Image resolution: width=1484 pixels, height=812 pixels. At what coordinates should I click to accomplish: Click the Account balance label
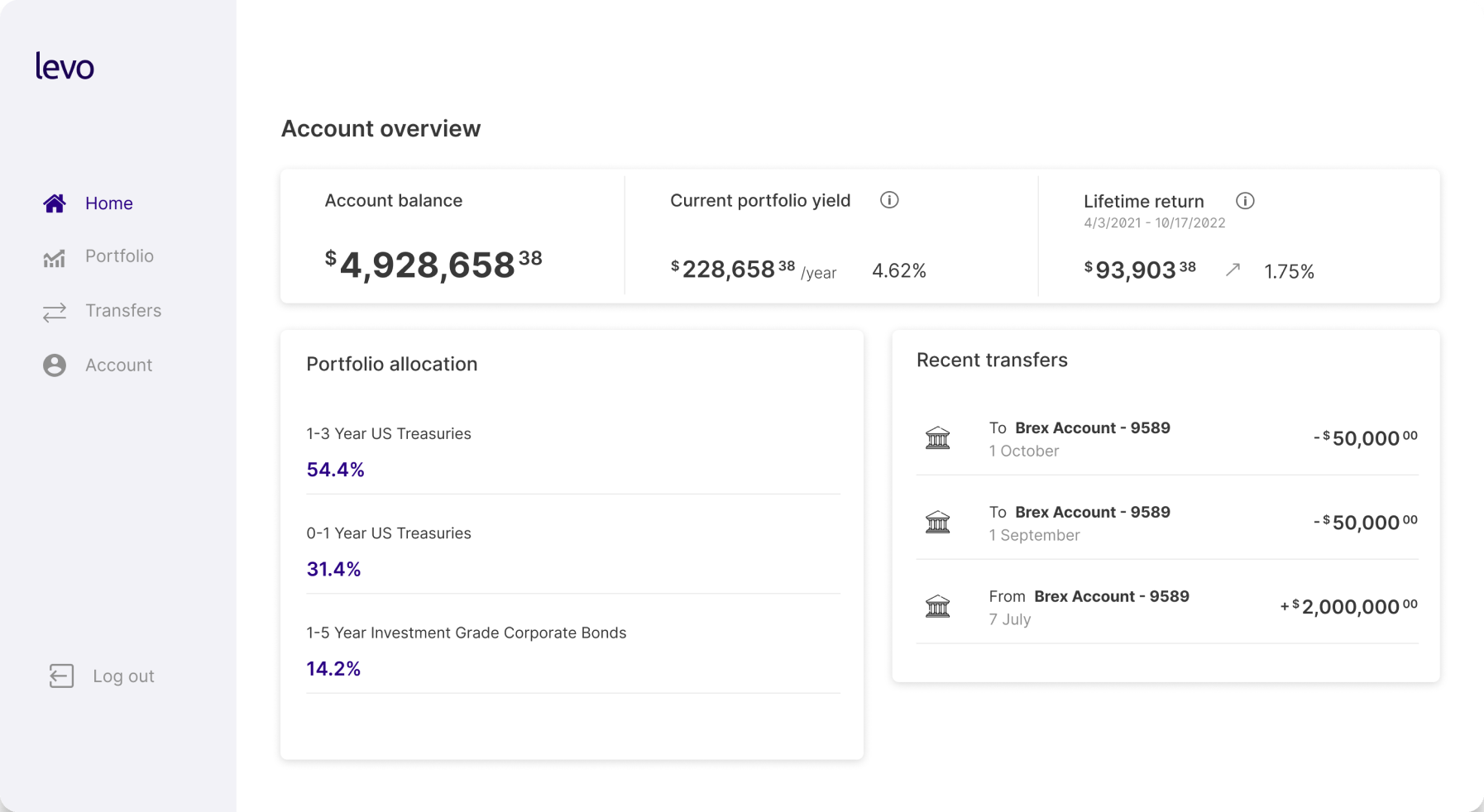[393, 201]
